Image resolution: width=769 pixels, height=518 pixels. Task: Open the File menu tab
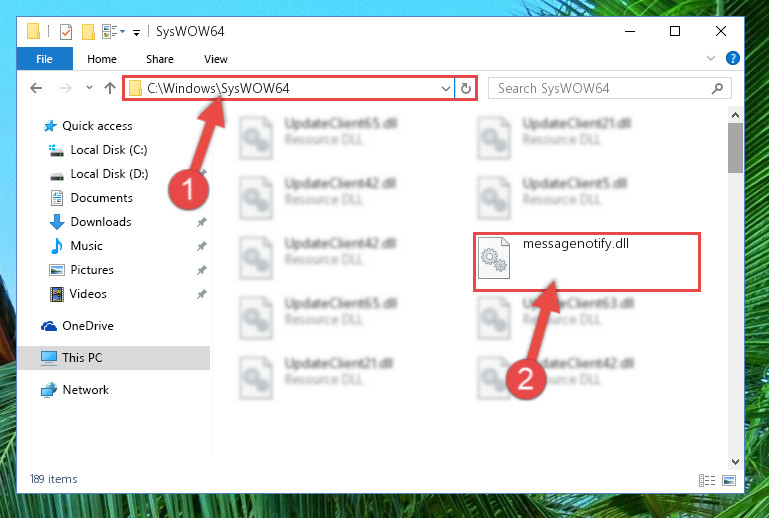pyautogui.click(x=45, y=59)
